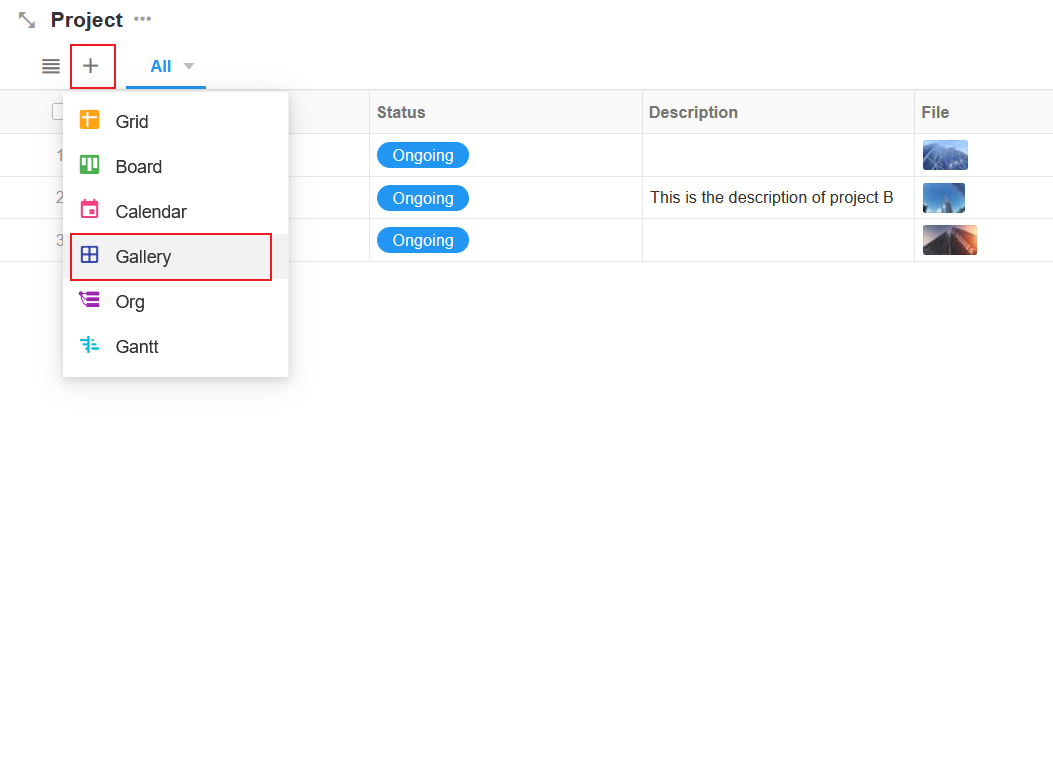Click the green Board view icon
Screen dimensions: 1053x774
[89, 165]
